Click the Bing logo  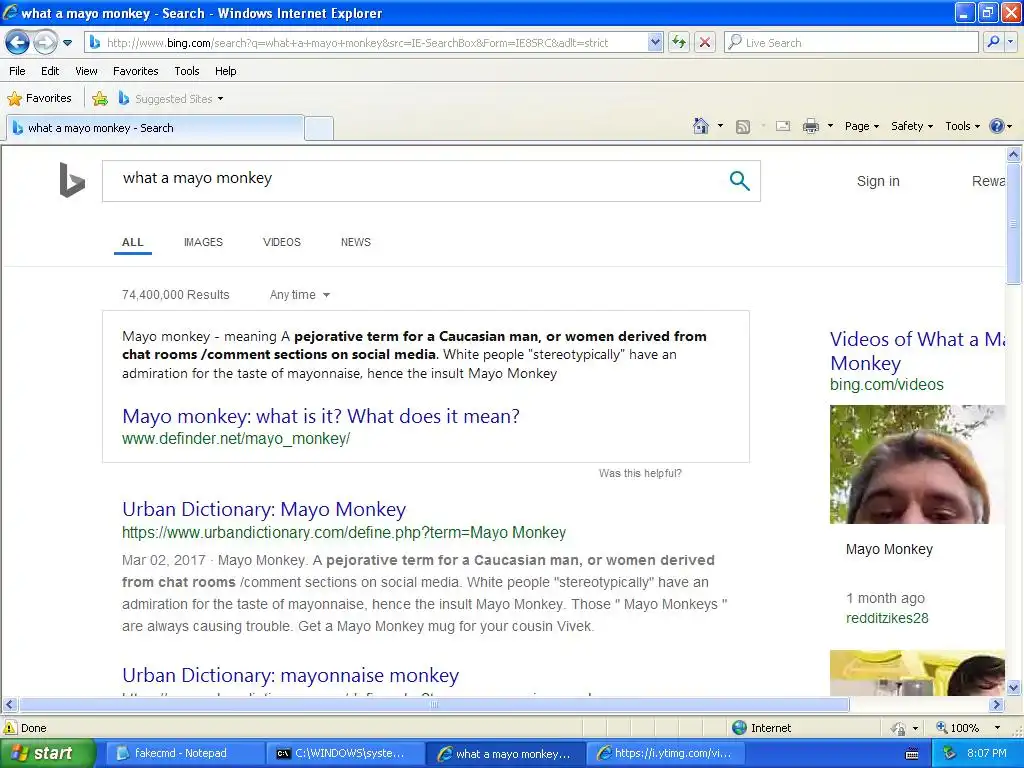72,180
